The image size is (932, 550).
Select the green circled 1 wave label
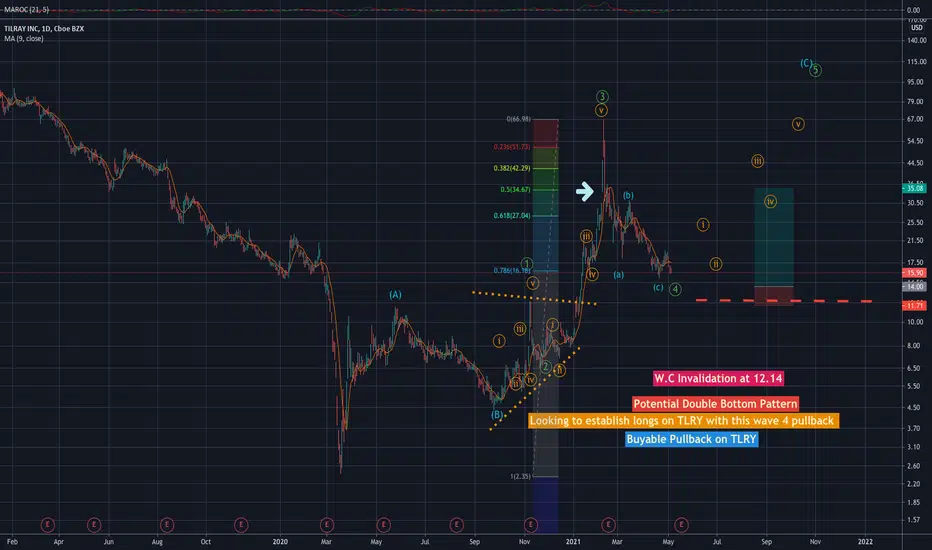tap(527, 263)
